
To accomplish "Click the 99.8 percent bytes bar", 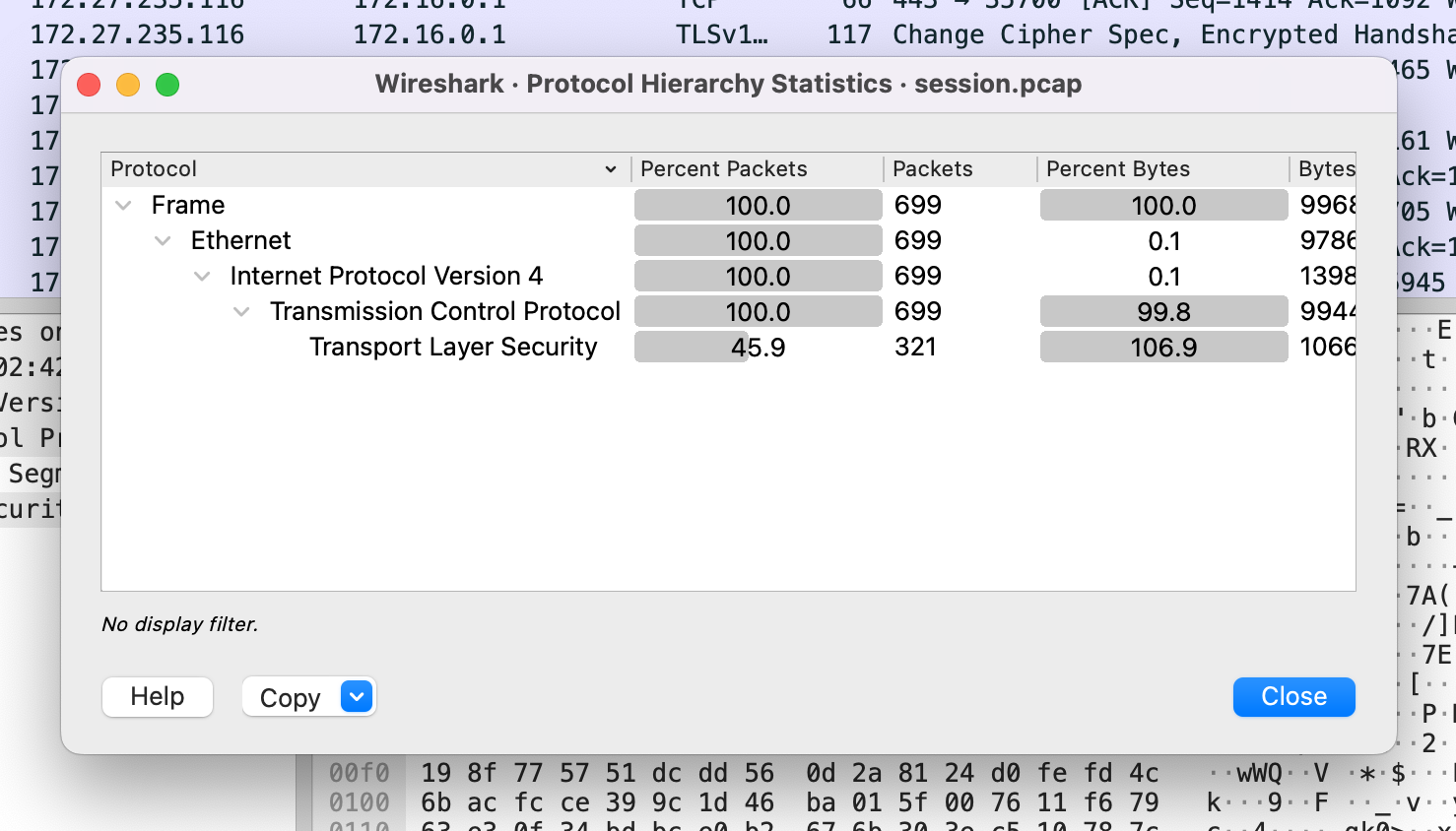I will click(1163, 311).
